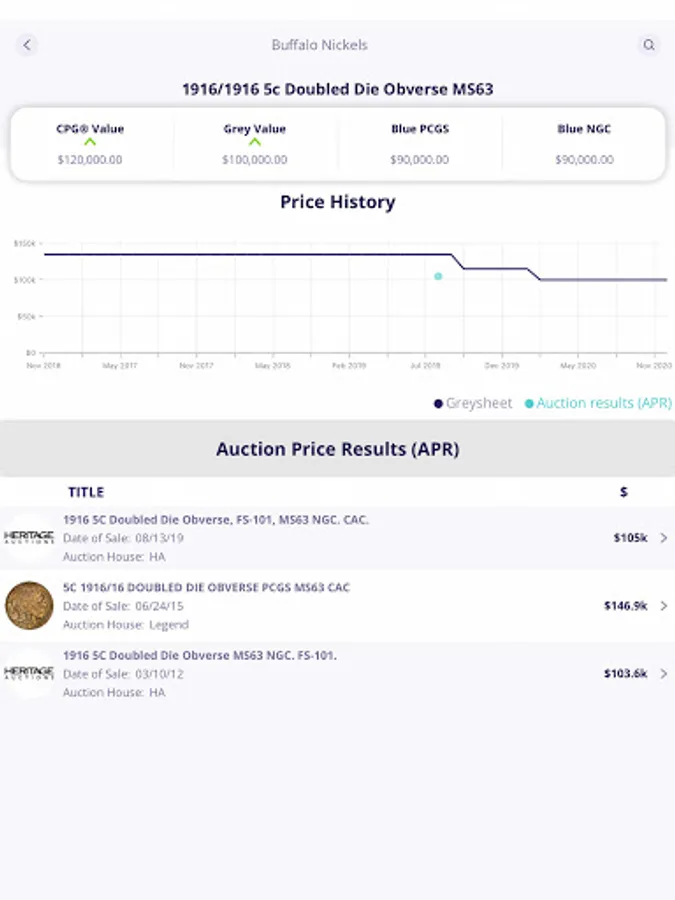
Task: Click the green caret under CPG® Value
Action: coord(90,143)
